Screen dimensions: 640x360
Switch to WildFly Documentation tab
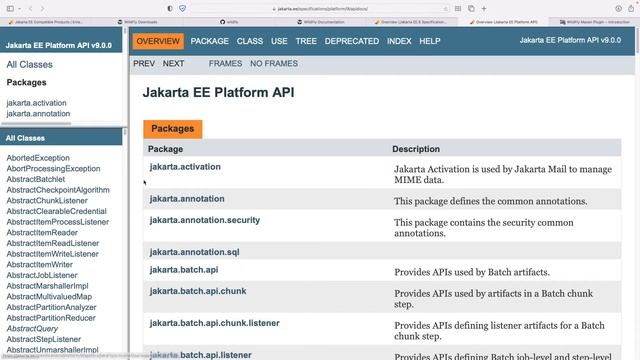(x=320, y=22)
